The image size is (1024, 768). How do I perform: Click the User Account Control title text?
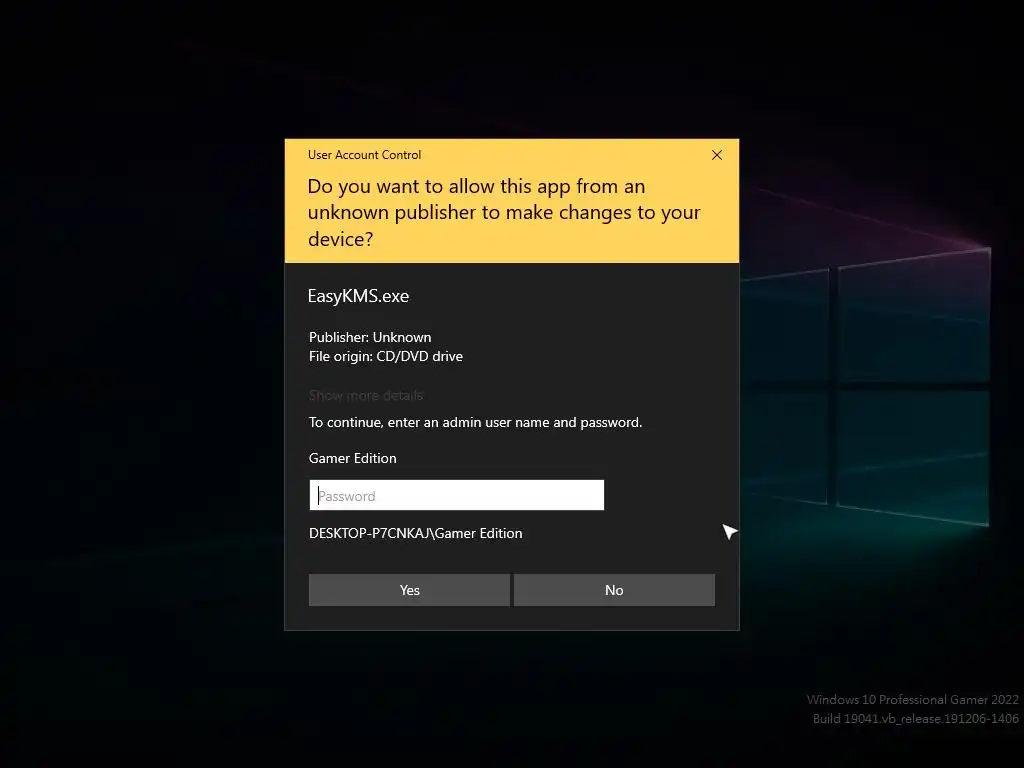coord(364,155)
